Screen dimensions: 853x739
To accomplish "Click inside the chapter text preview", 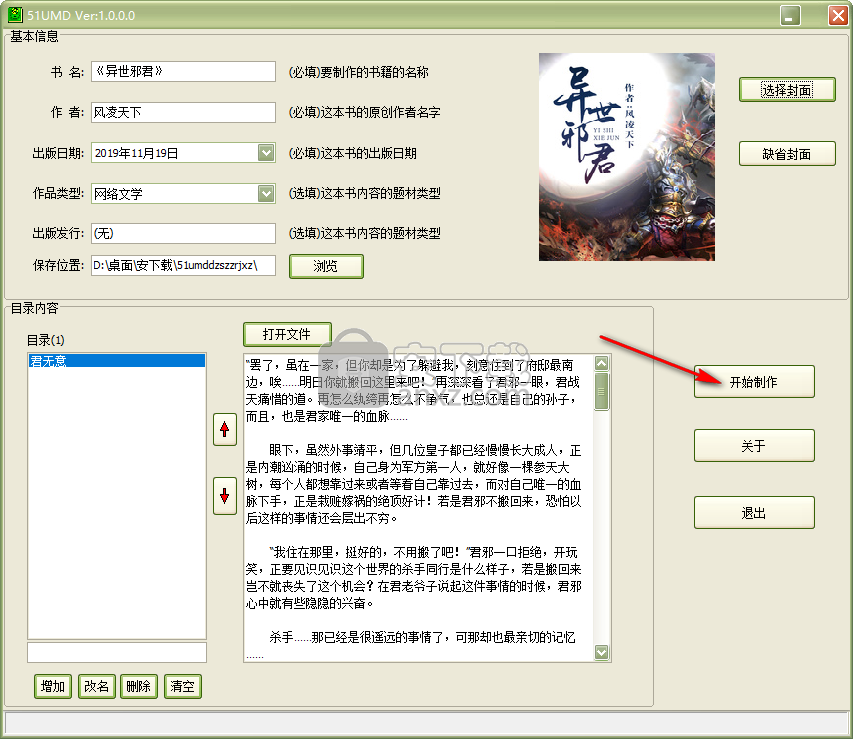I will click(x=419, y=508).
